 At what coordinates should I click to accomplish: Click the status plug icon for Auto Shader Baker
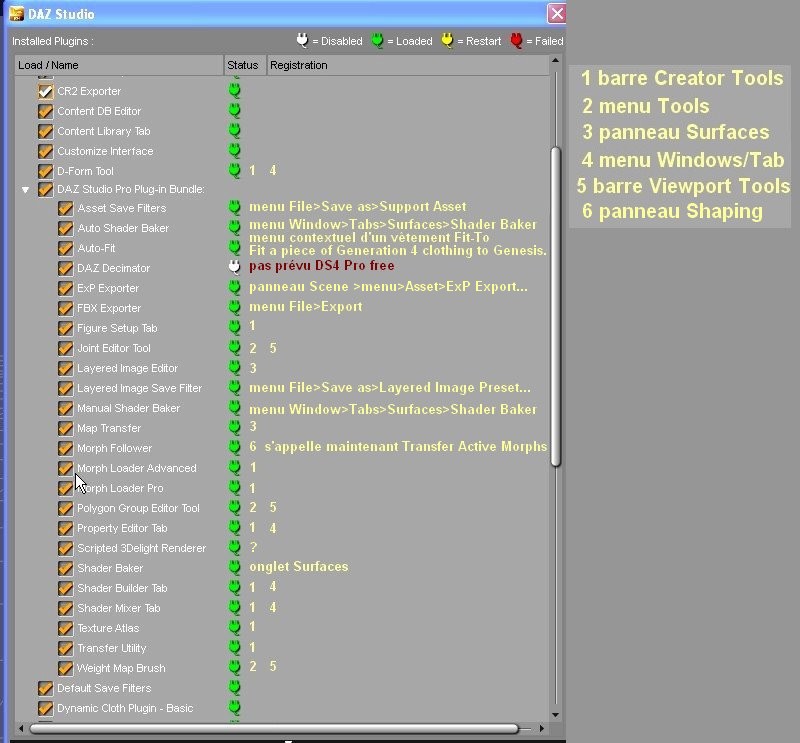[x=234, y=228]
